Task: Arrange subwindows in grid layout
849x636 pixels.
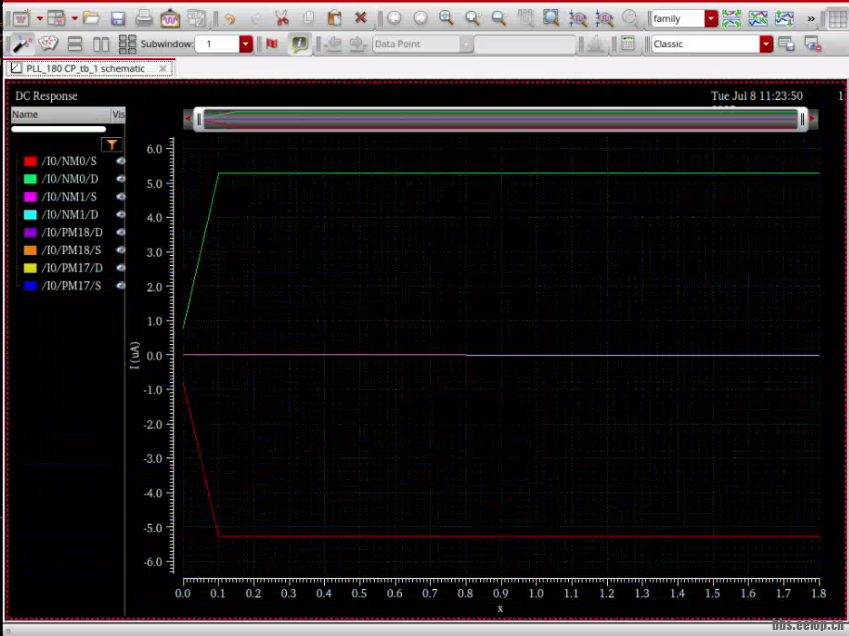Action: coord(127,44)
